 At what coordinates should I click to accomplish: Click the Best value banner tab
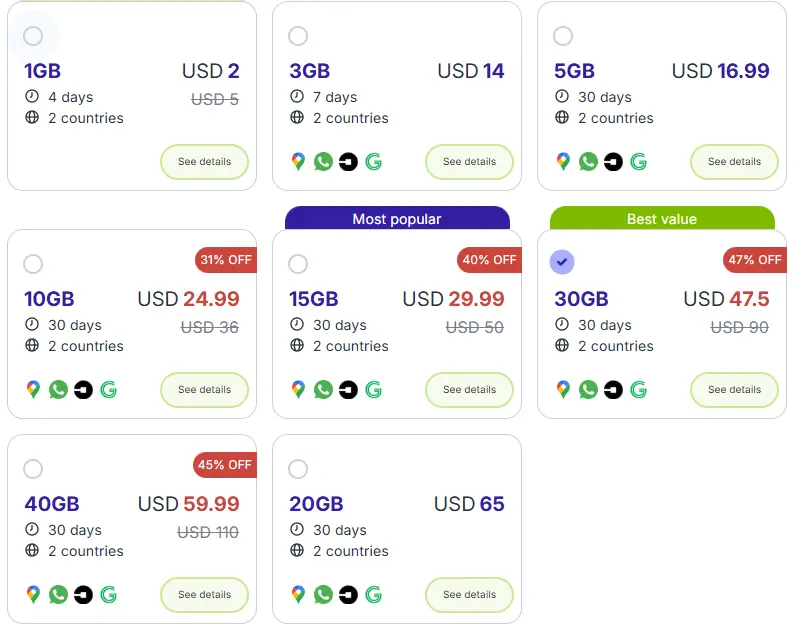coord(661,218)
